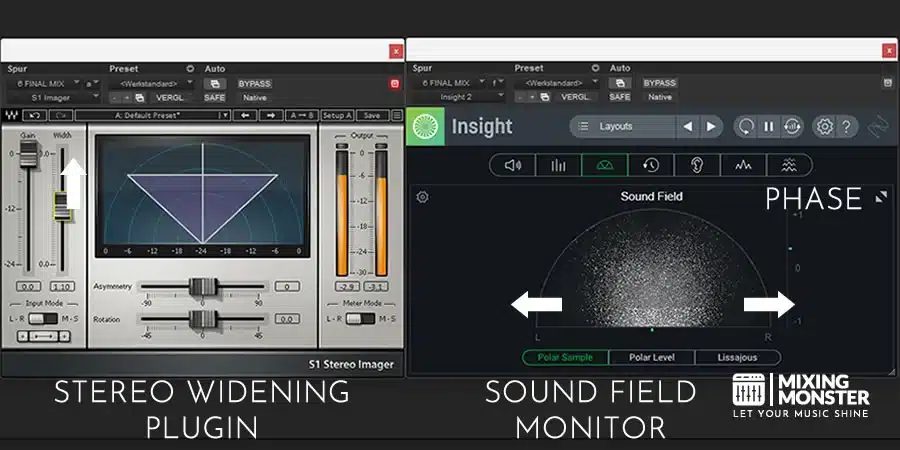Toggle S1 Imager Input Mode switch
Image resolution: width=900 pixels, height=450 pixels.
pyautogui.click(x=43, y=318)
